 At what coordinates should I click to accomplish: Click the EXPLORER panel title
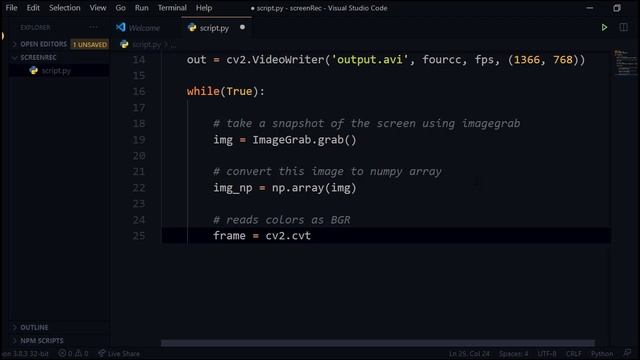[36, 27]
